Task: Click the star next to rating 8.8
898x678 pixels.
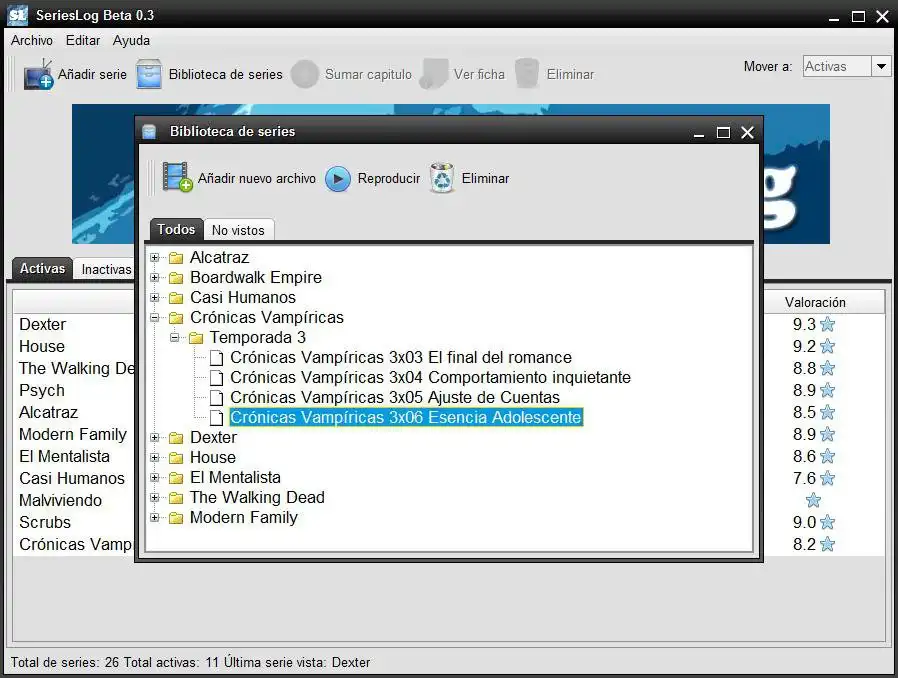Action: (x=827, y=368)
